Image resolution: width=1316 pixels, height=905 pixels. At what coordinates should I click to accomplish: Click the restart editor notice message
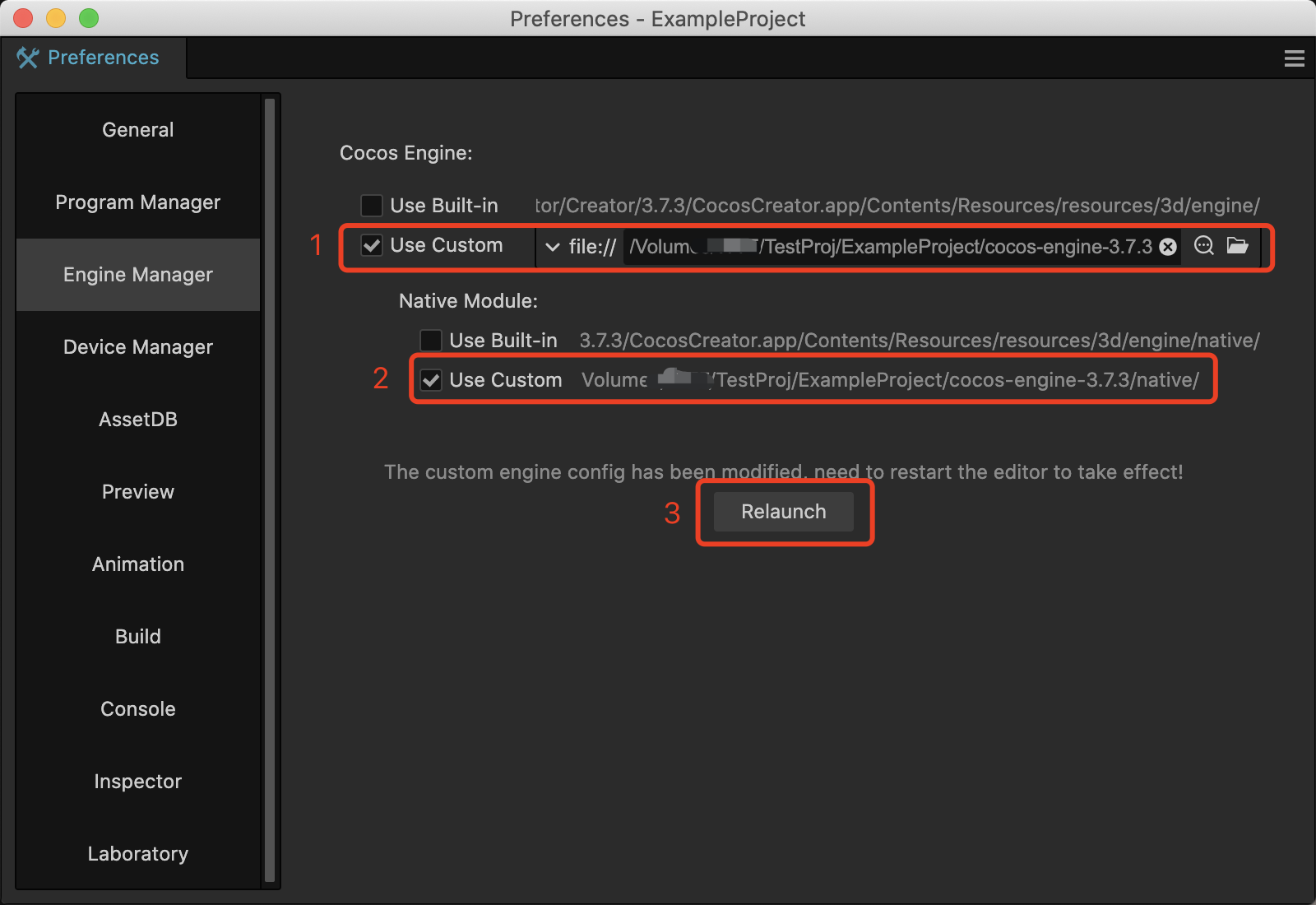(784, 472)
